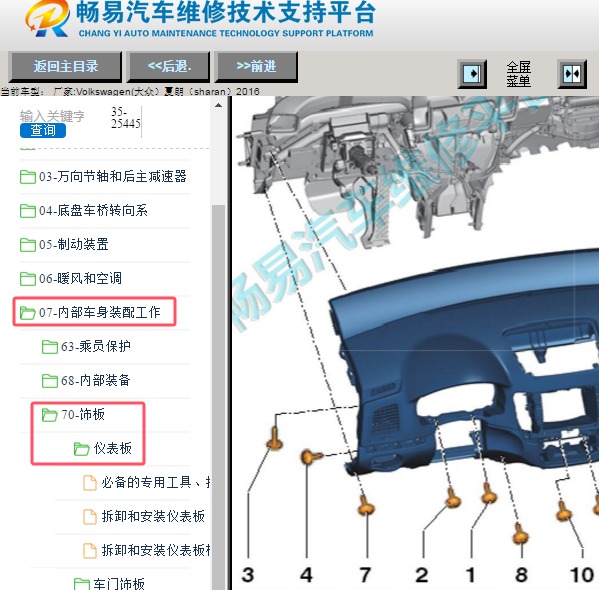This screenshot has width=599, height=590.
Task: Click folder icon of 63-乘员保护
Action: point(50,347)
